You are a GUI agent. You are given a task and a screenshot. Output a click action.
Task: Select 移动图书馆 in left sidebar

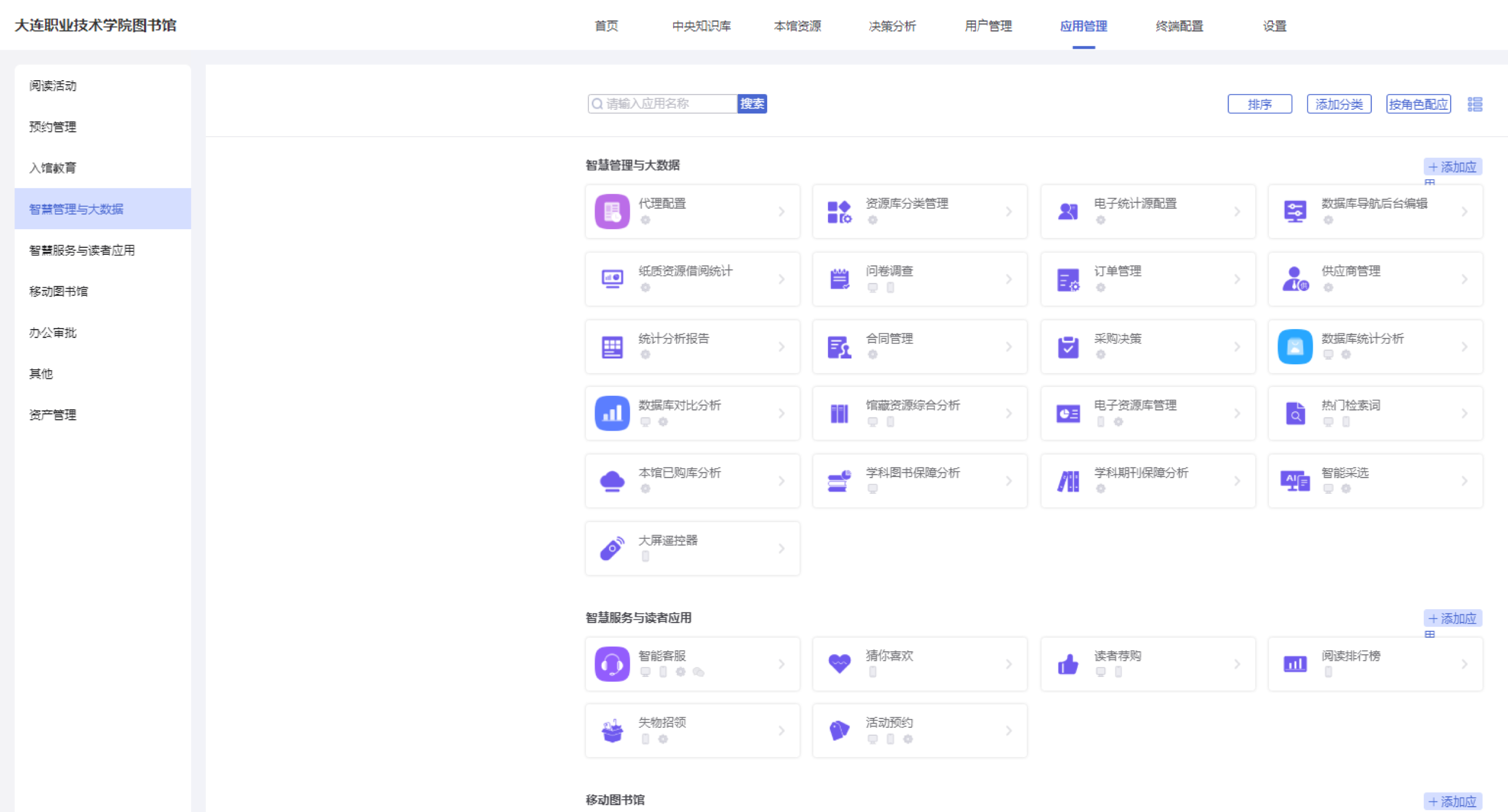[x=58, y=291]
